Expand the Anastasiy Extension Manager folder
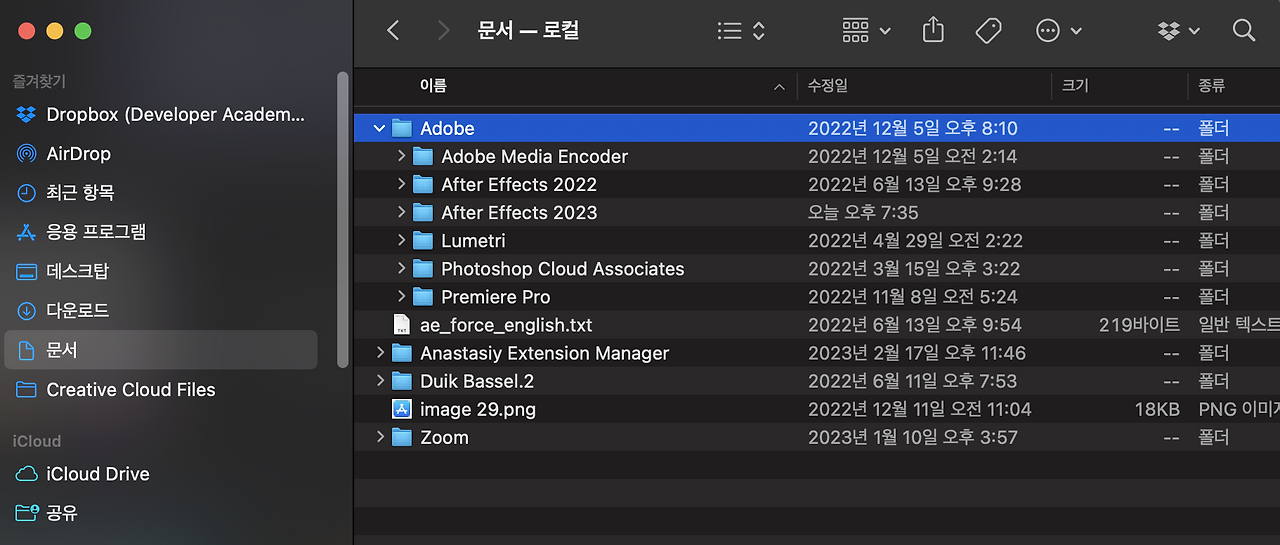 [x=380, y=353]
